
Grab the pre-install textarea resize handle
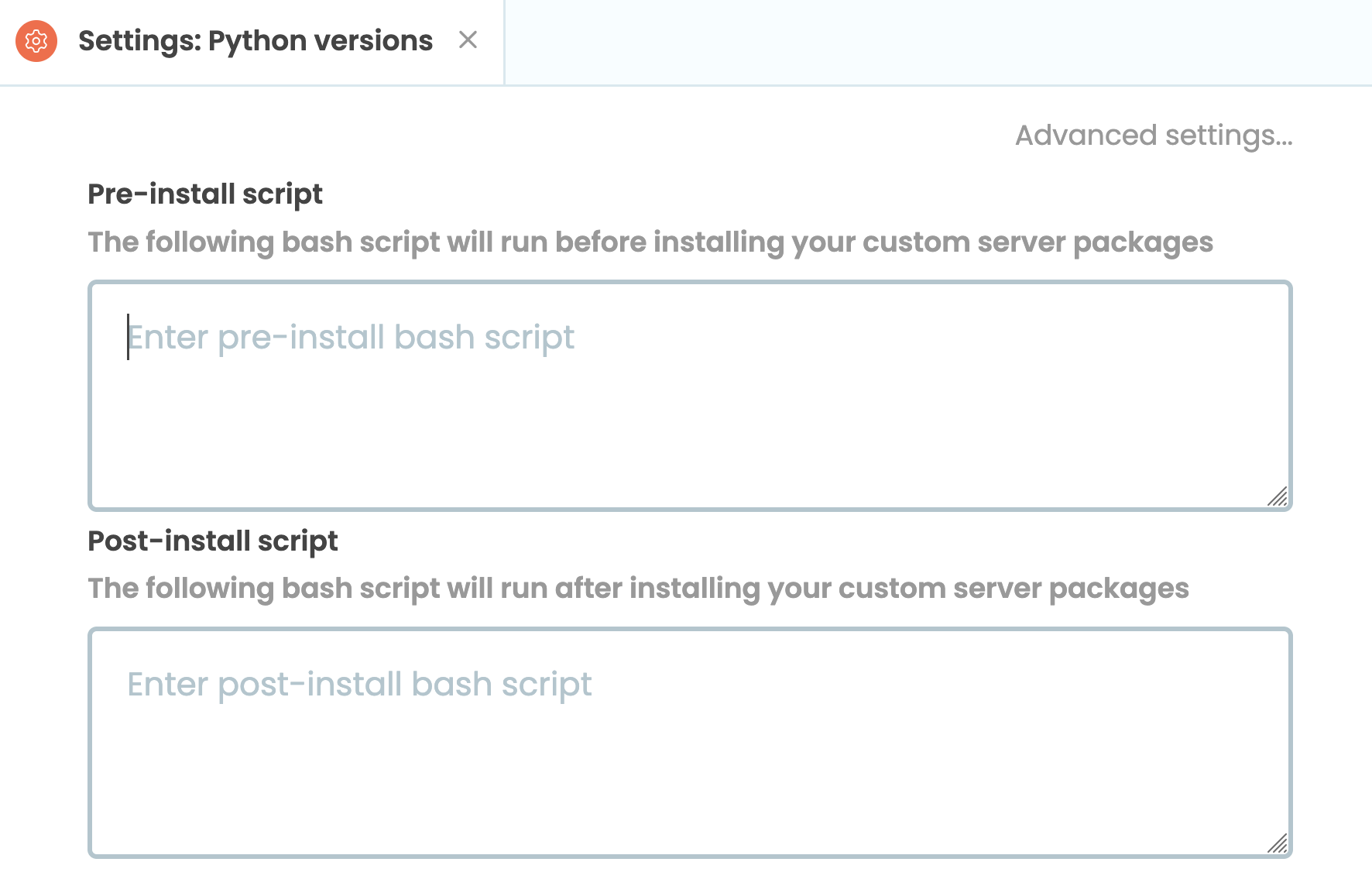click(x=1277, y=496)
